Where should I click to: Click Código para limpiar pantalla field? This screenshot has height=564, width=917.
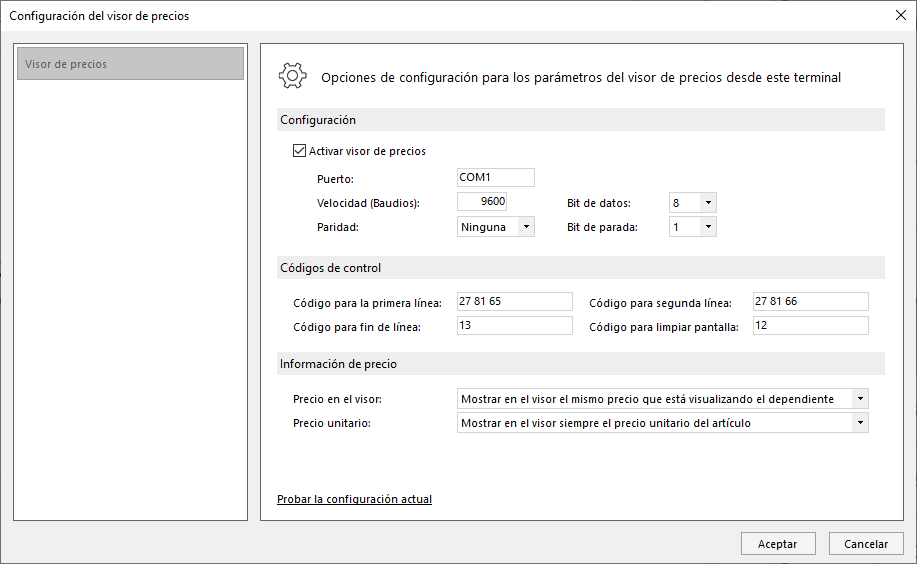click(811, 325)
